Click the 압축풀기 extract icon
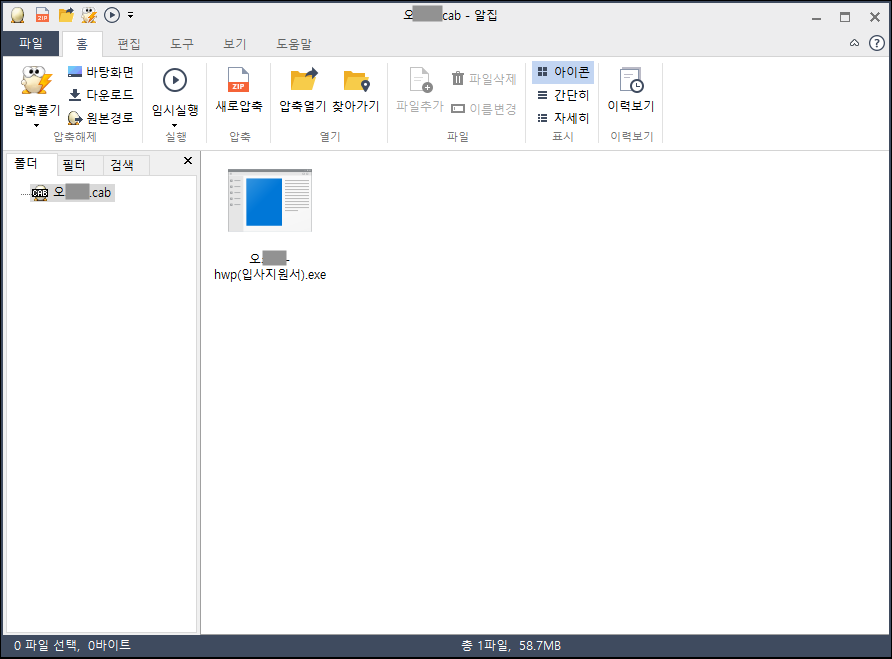 pyautogui.click(x=36, y=81)
